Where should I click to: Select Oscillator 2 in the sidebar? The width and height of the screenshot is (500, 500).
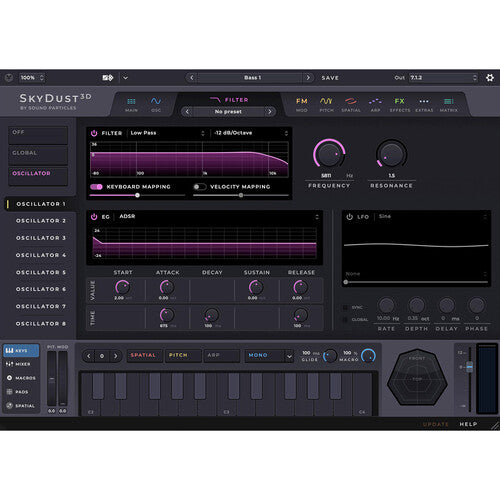pyautogui.click(x=41, y=221)
